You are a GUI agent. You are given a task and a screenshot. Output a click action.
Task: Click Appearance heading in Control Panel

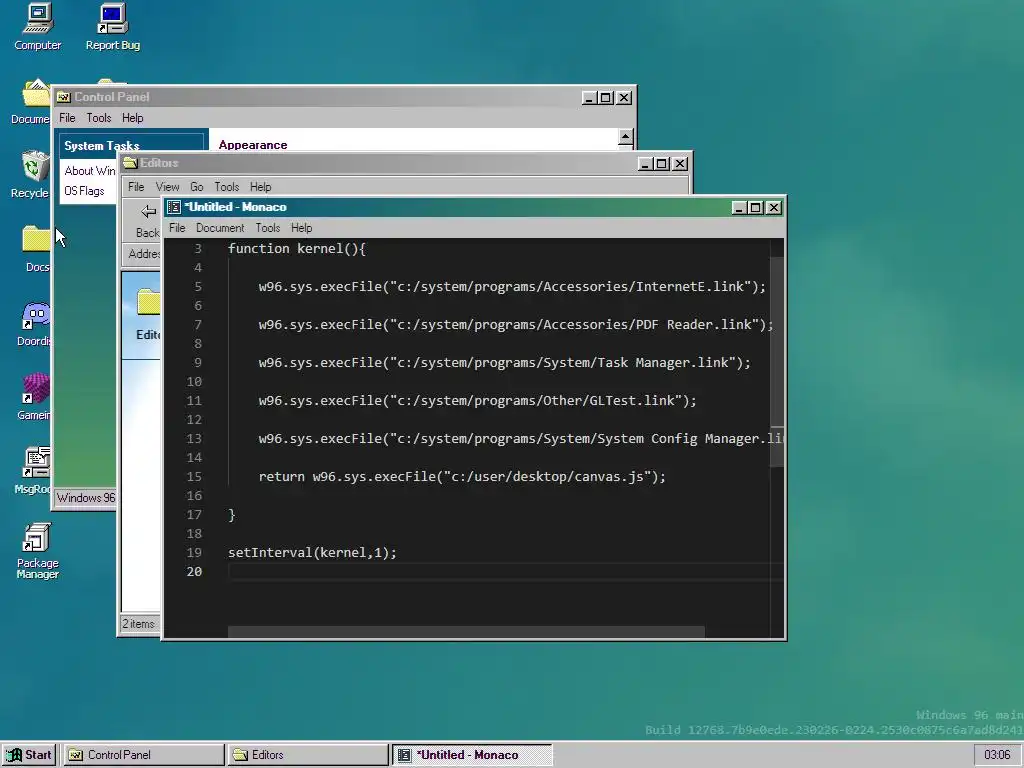click(253, 145)
